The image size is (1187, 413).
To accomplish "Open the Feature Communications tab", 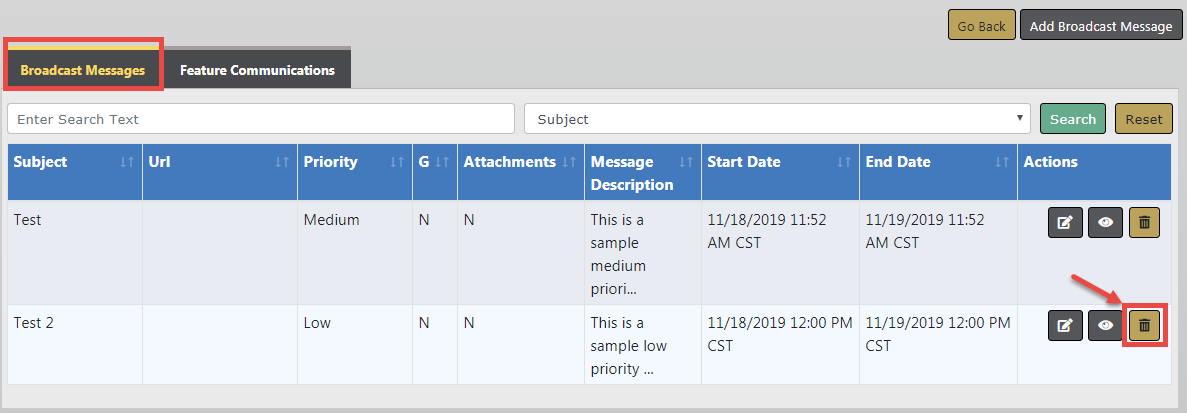I will [x=257, y=70].
